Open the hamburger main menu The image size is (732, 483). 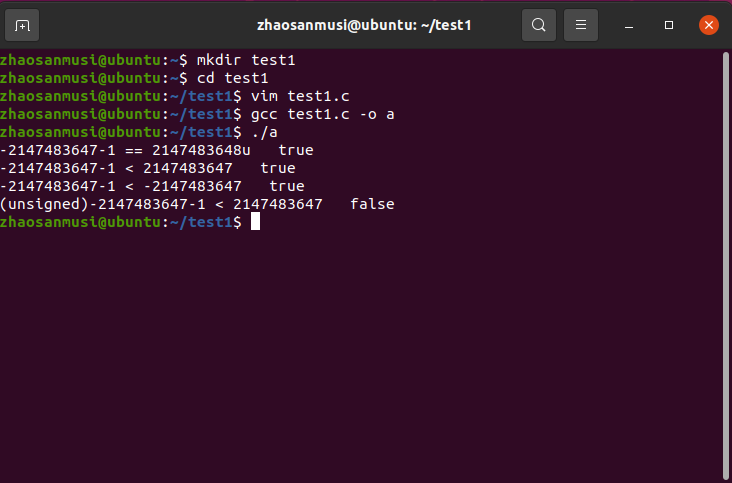(581, 25)
